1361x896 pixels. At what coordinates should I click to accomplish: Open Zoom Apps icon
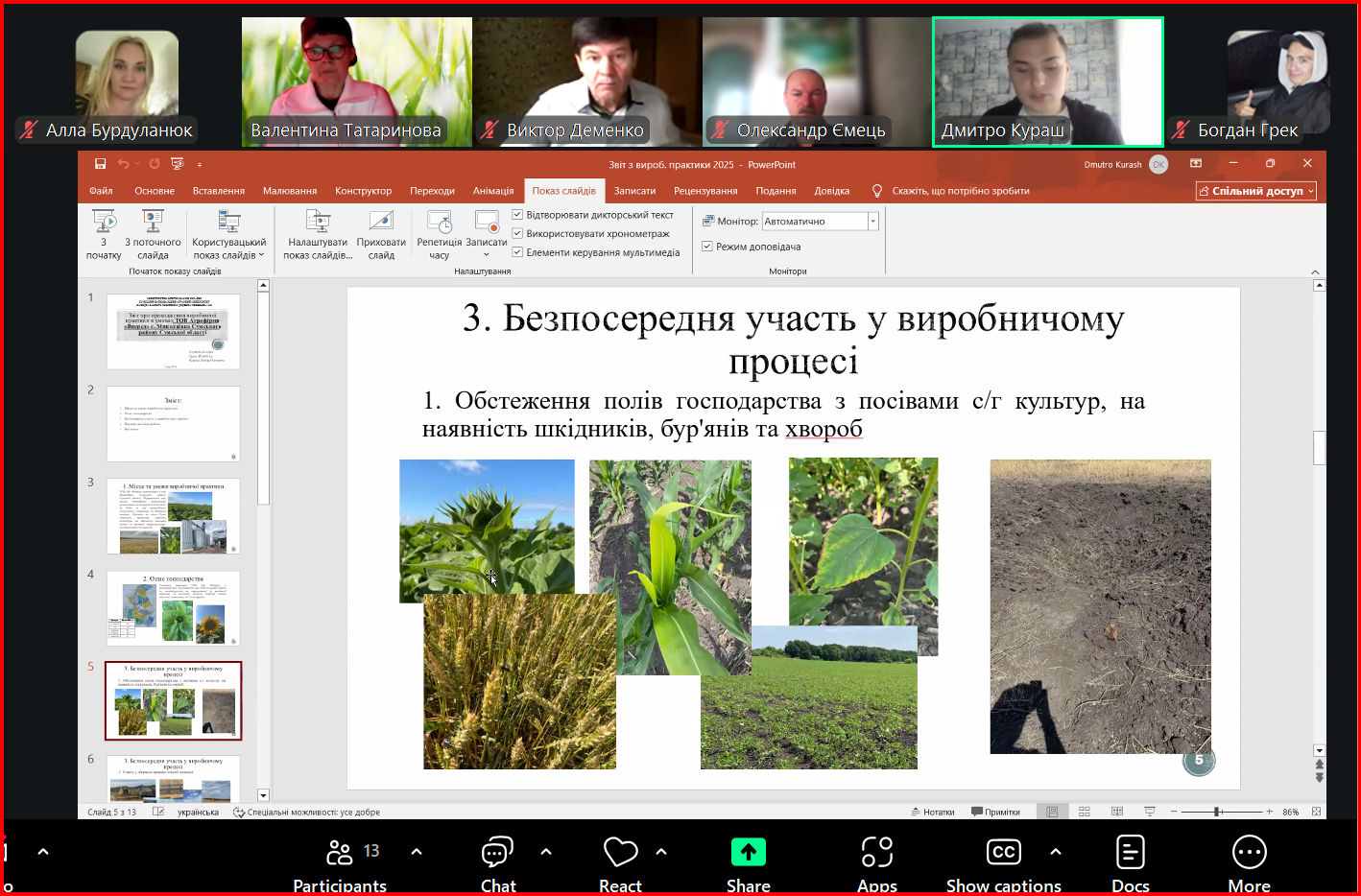click(x=876, y=853)
